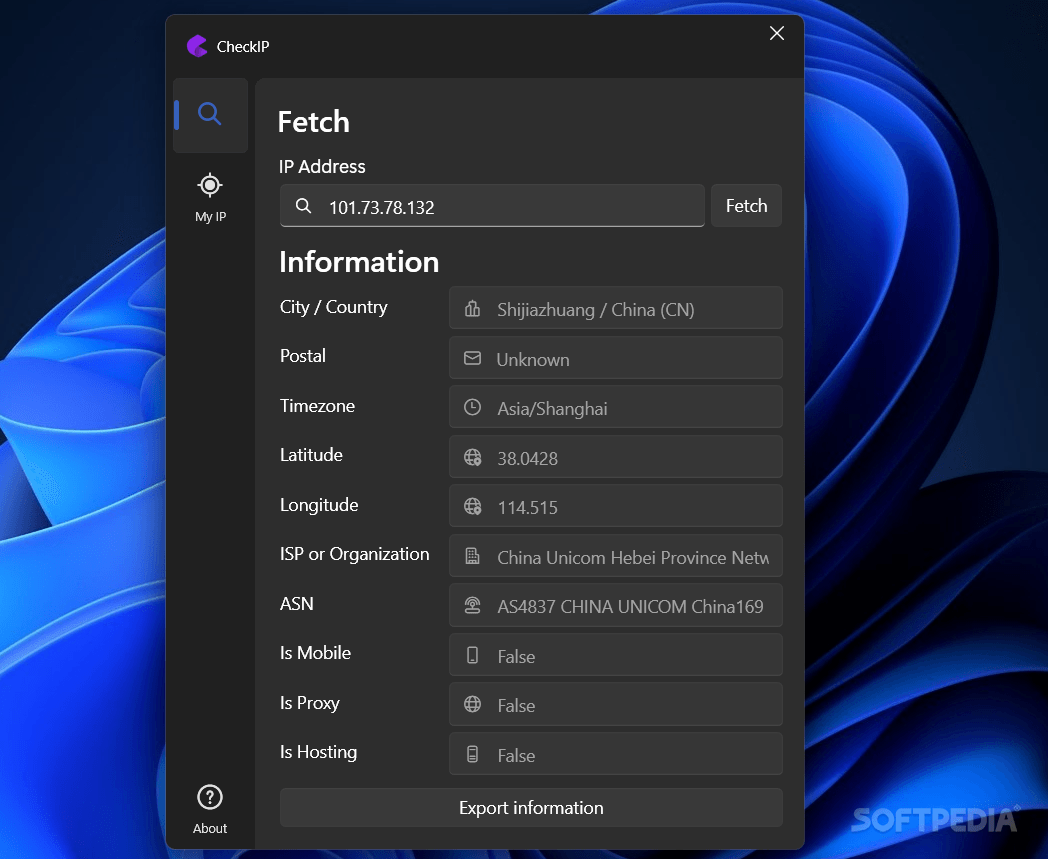Screen dimensions: 1048x859
Task: Click the Is Hosting False value
Action: point(516,755)
